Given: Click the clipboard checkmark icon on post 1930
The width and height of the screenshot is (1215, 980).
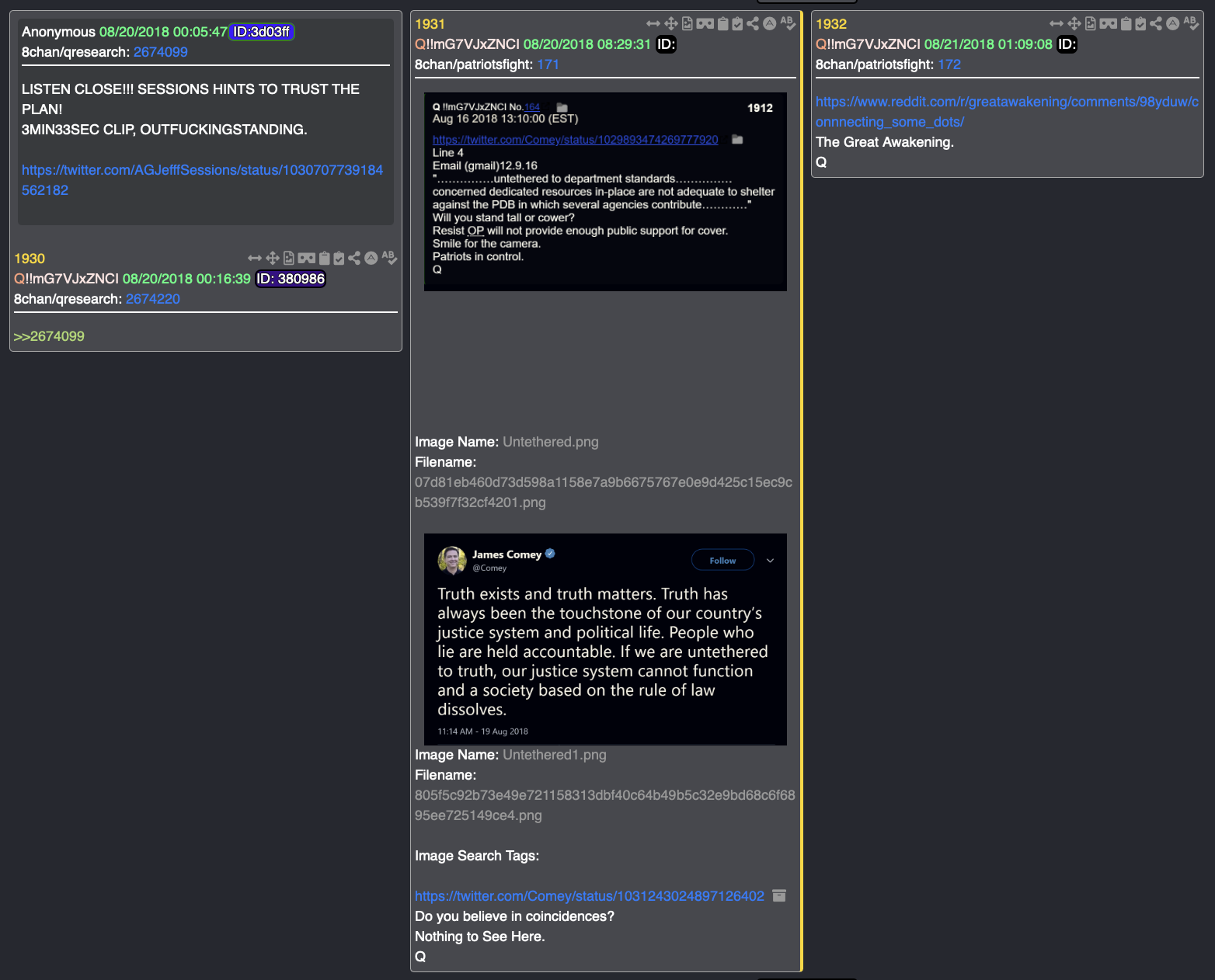Looking at the screenshot, I should [339, 259].
